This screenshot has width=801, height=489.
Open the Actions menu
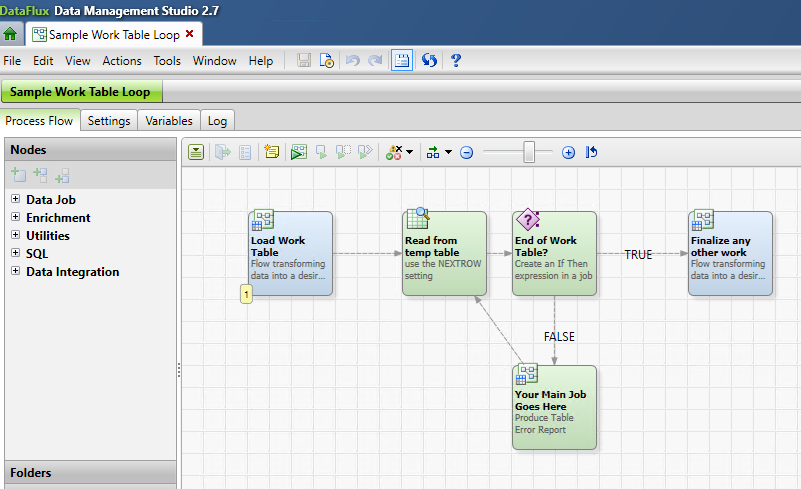(x=122, y=61)
